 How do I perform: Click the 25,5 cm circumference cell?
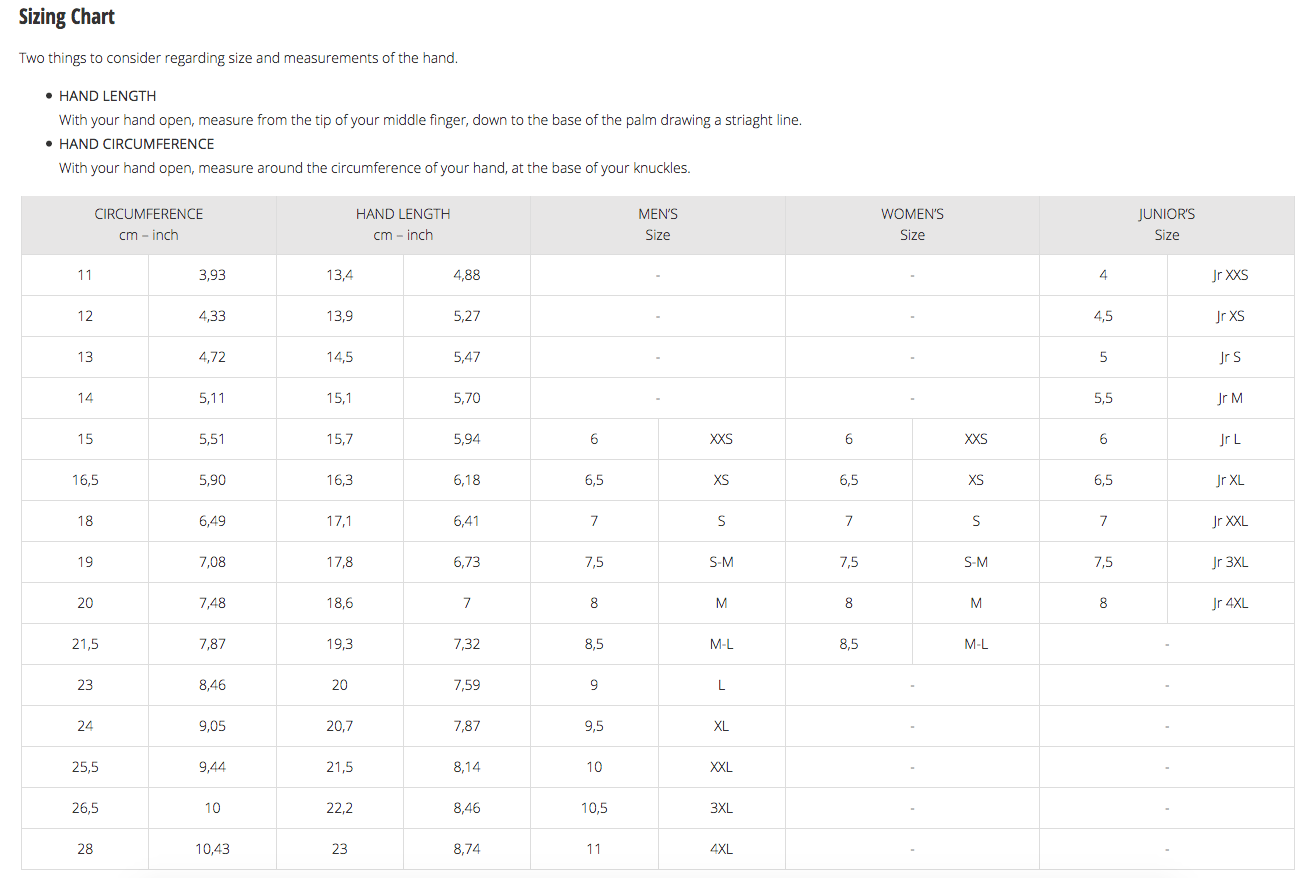coord(85,767)
